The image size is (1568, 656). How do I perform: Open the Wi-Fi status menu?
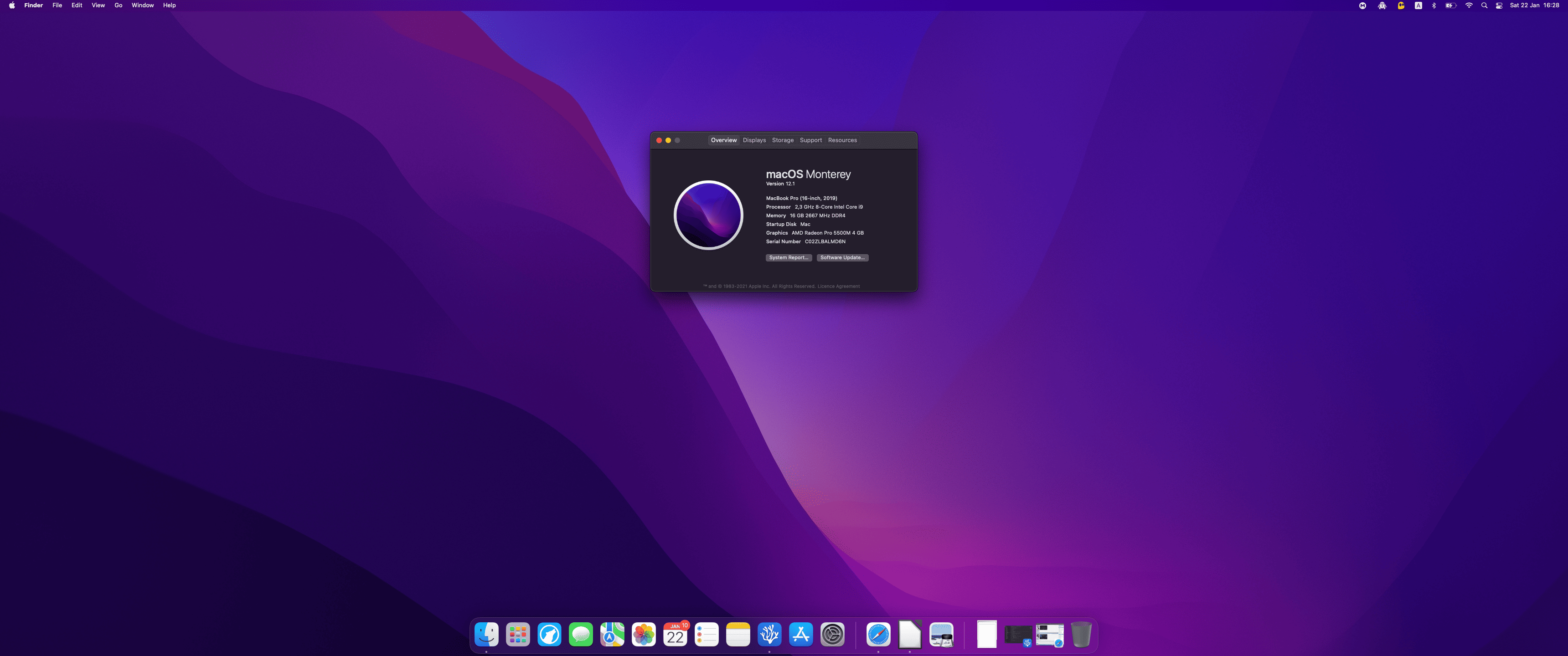(x=1469, y=5)
